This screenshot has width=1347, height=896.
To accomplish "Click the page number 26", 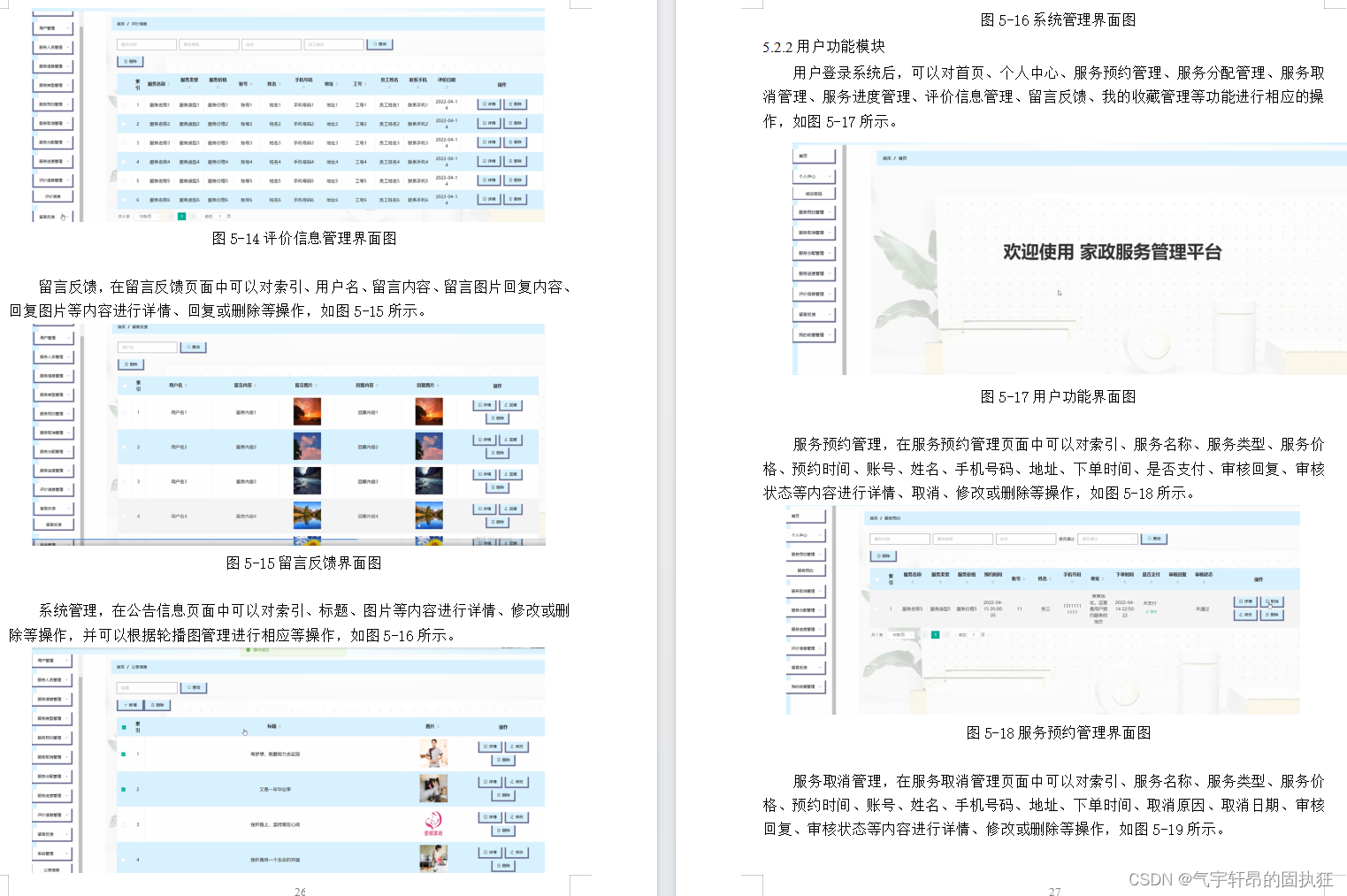I will click(301, 892).
